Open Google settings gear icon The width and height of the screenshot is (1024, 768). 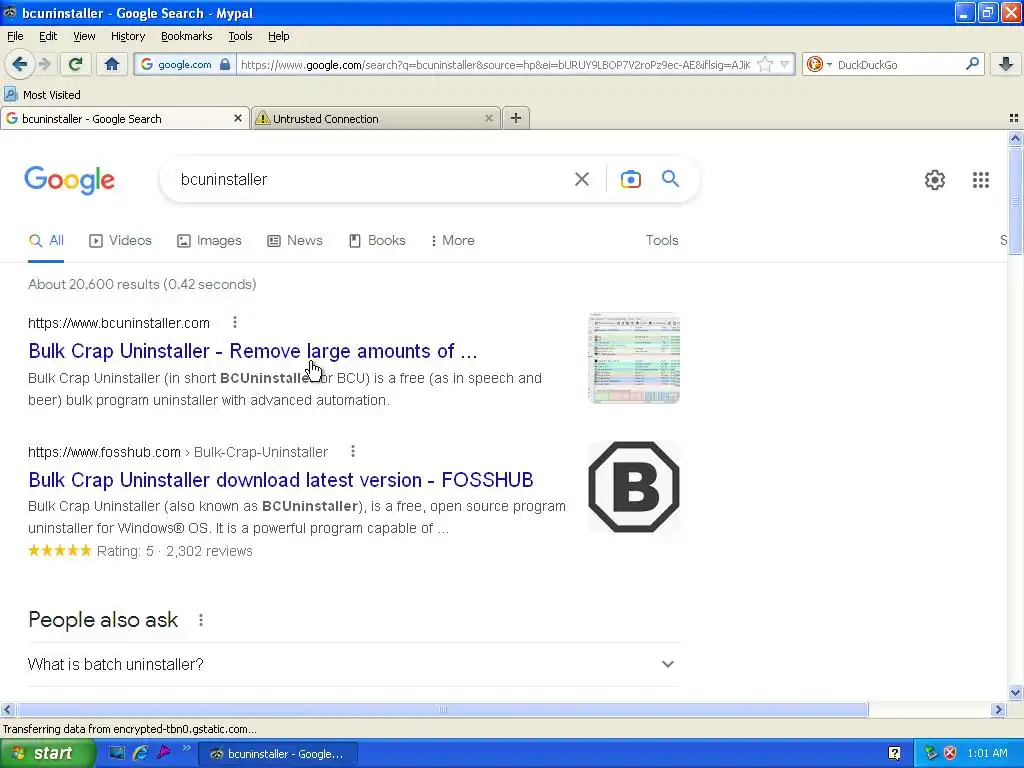tap(935, 180)
